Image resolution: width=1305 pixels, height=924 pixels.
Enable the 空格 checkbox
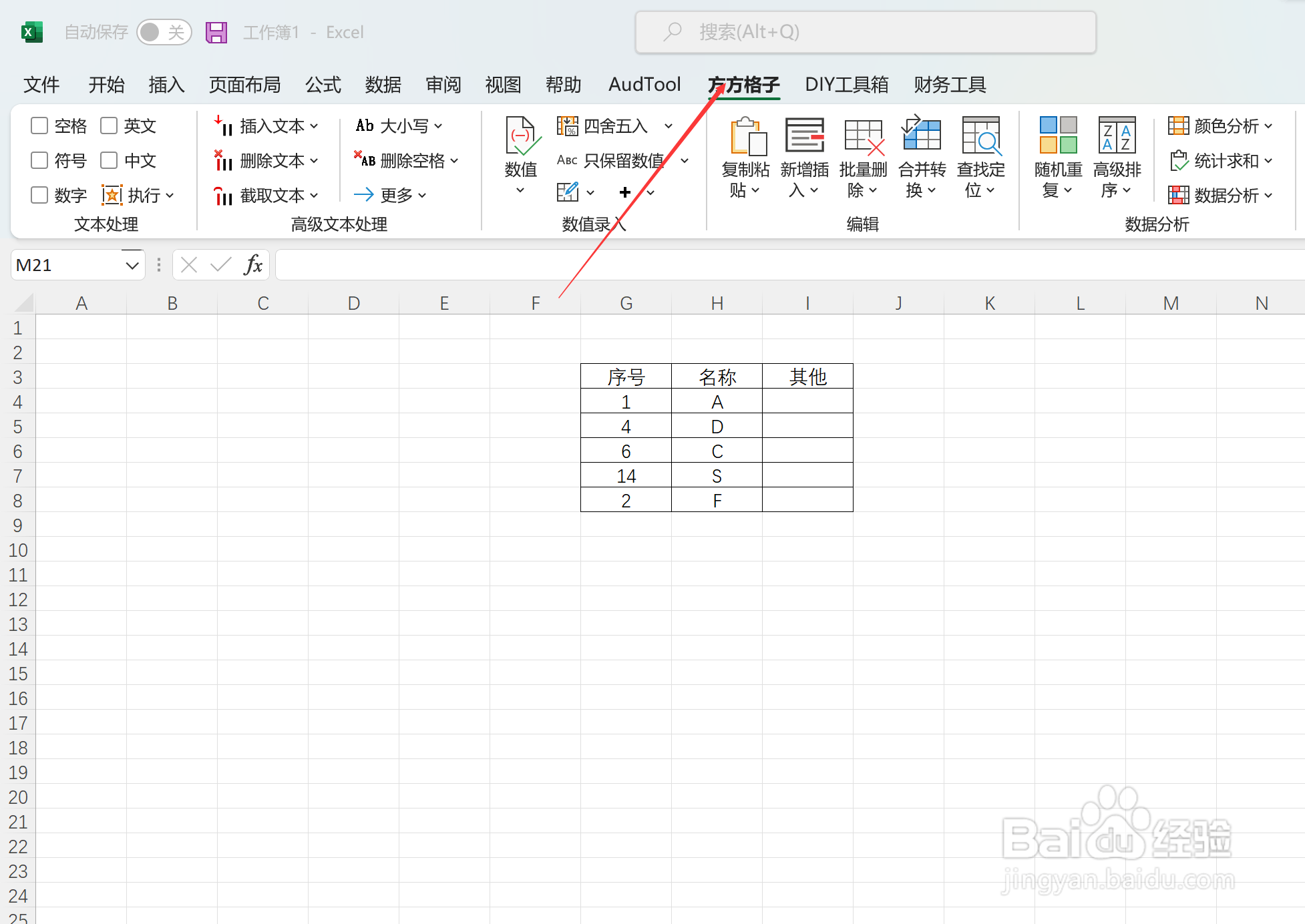pyautogui.click(x=39, y=126)
